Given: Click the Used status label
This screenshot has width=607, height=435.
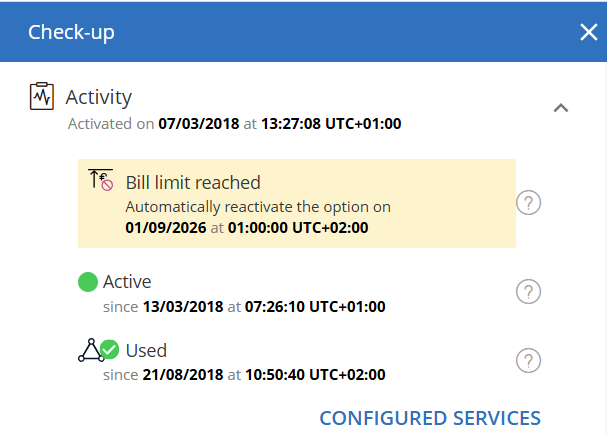Looking at the screenshot, I should coord(146,351).
